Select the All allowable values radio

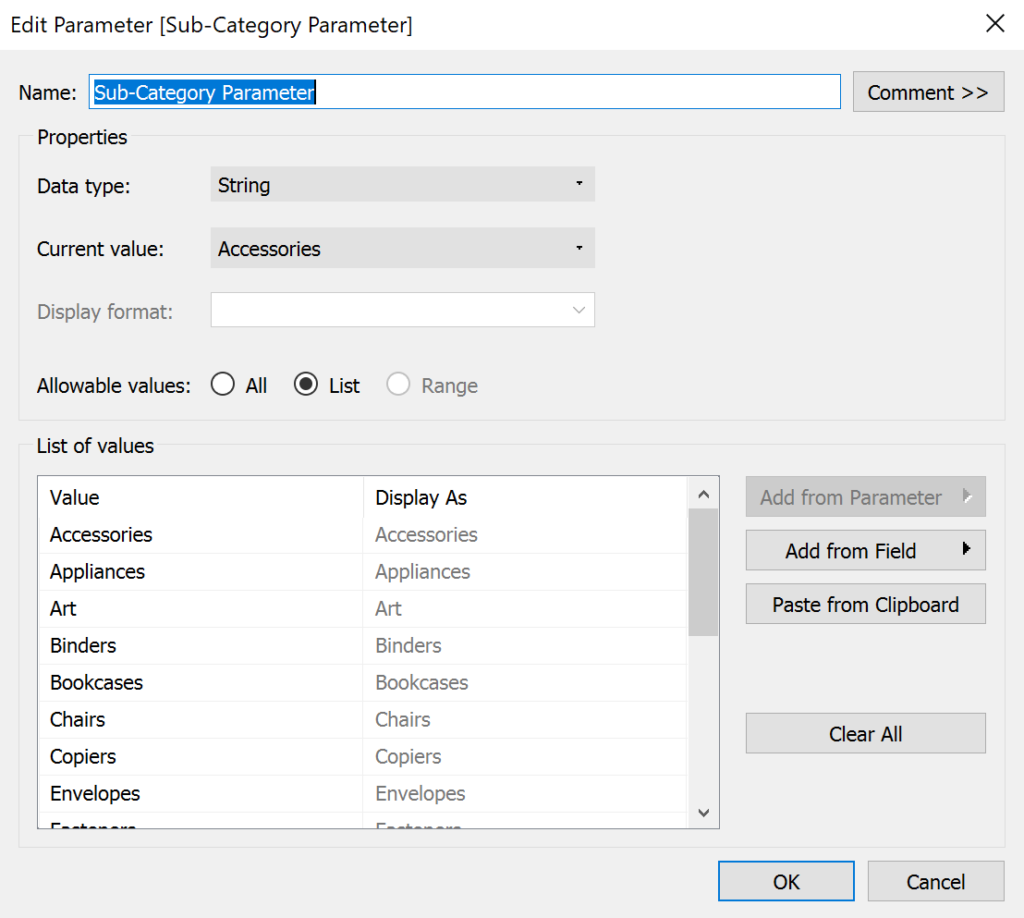tap(223, 385)
